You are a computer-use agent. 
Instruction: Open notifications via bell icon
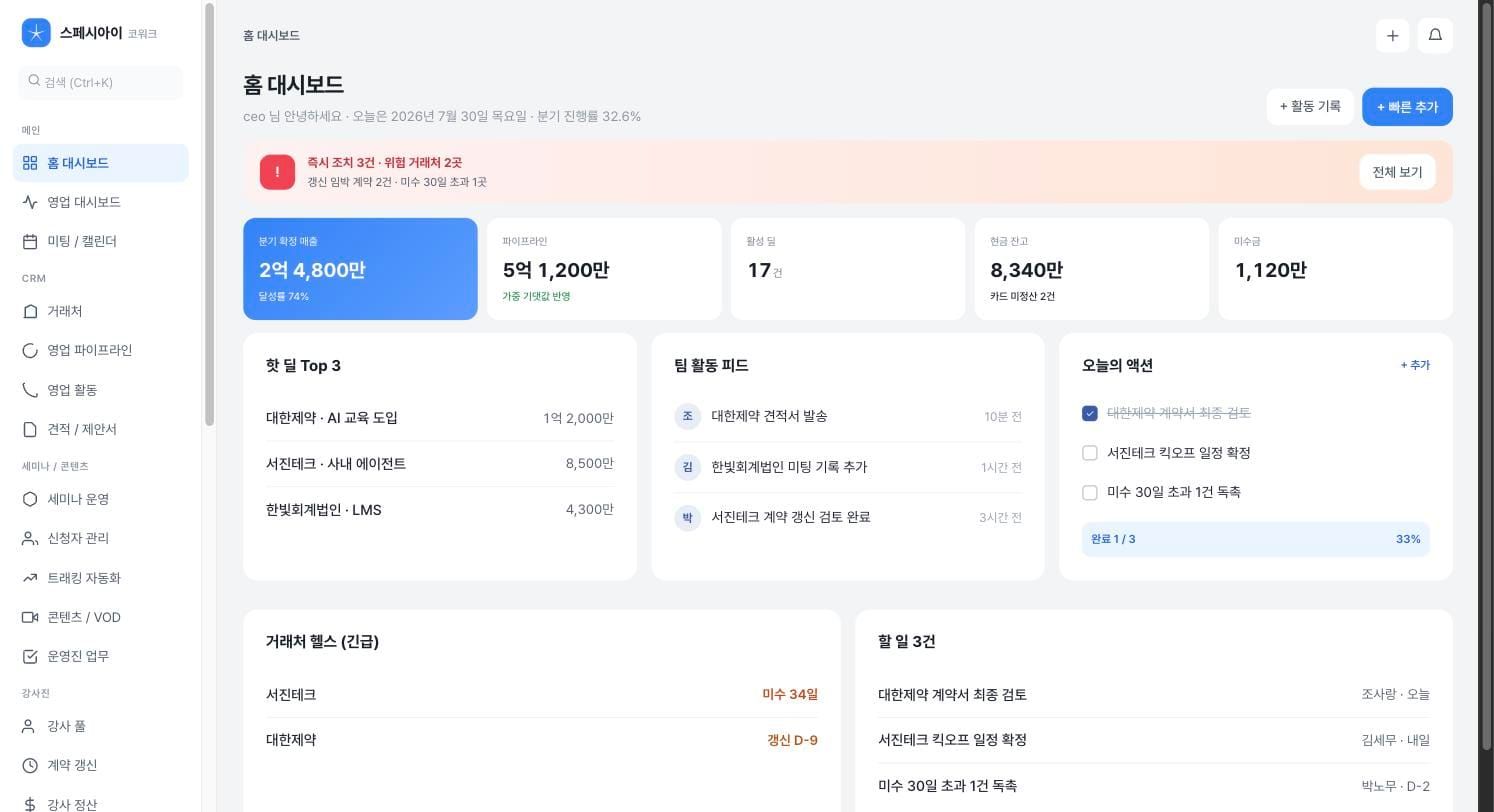(x=1435, y=35)
